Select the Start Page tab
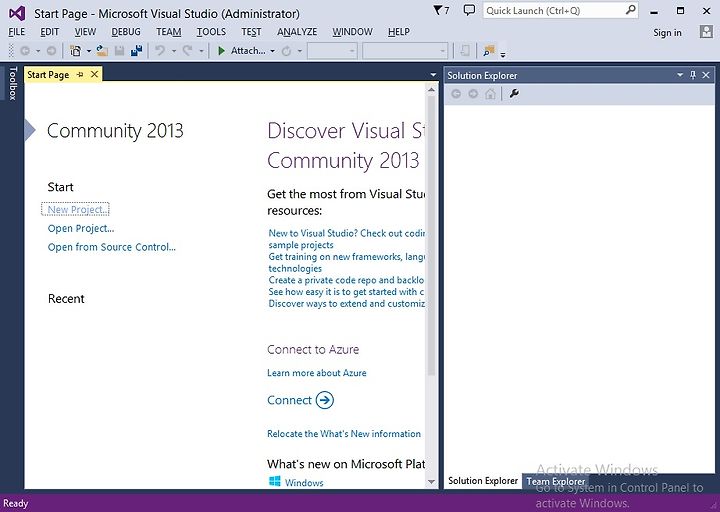Screen dimensions: 720x512 pyautogui.click(x=48, y=74)
